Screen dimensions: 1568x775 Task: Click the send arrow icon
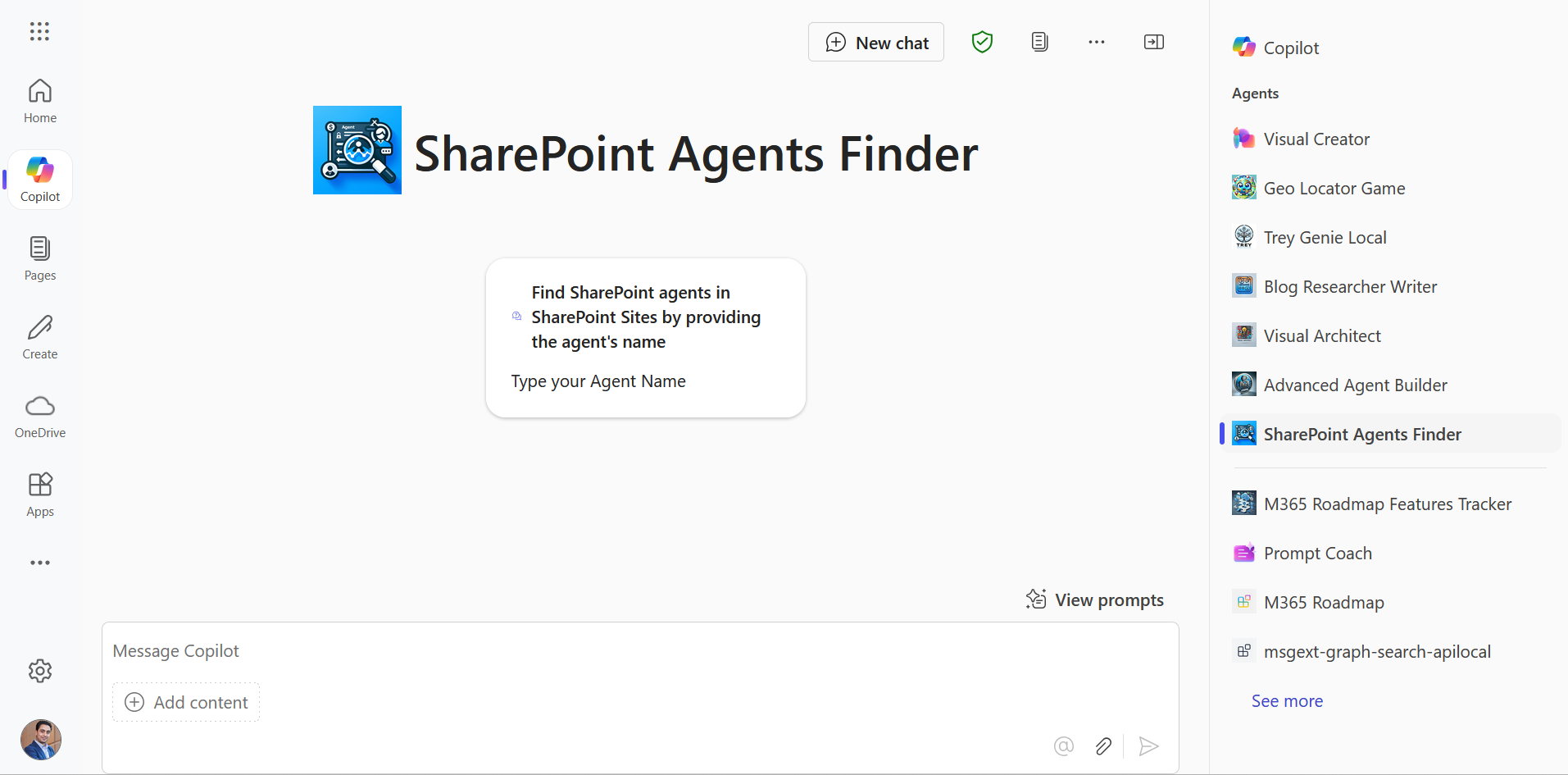click(1148, 745)
